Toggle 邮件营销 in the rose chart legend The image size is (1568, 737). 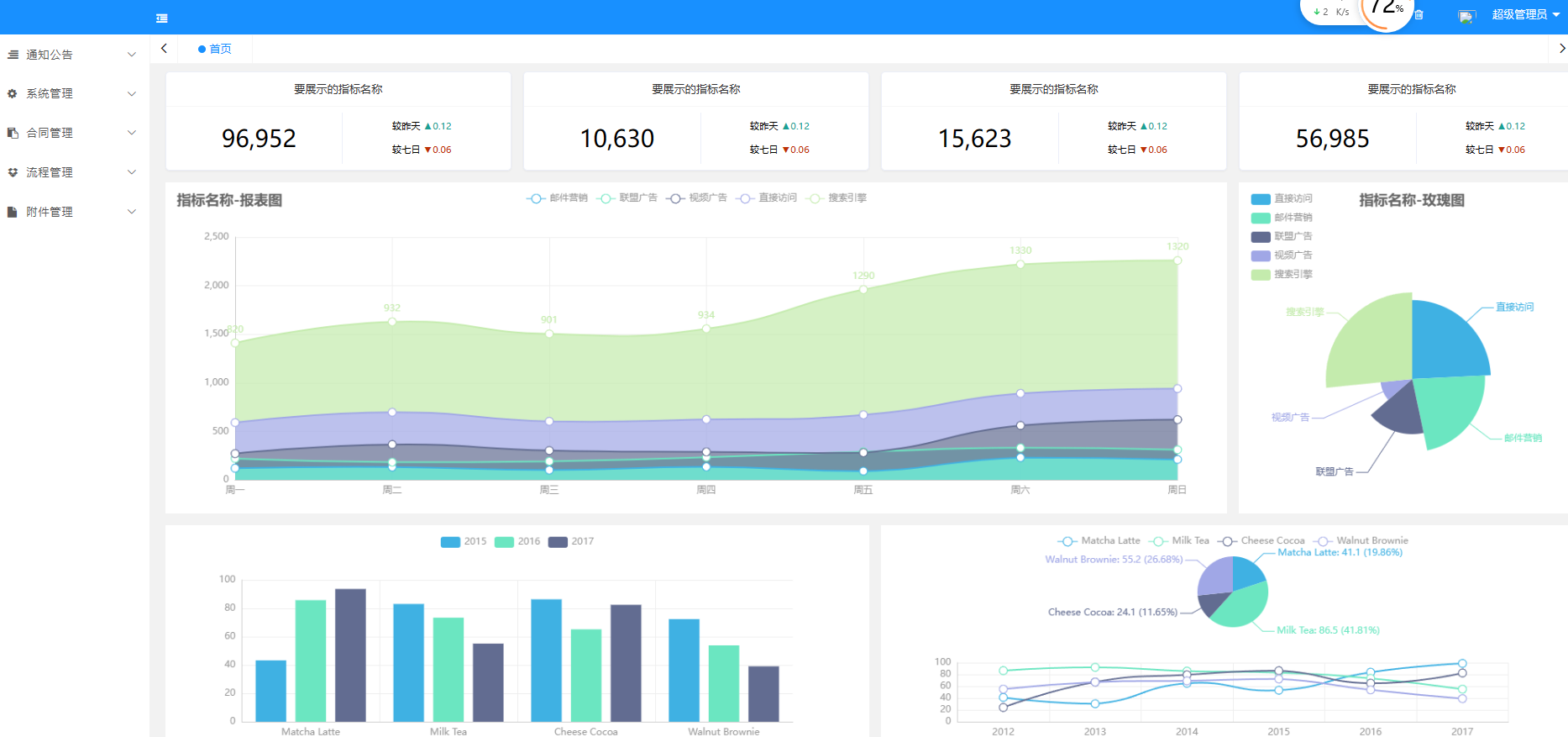tap(1282, 218)
